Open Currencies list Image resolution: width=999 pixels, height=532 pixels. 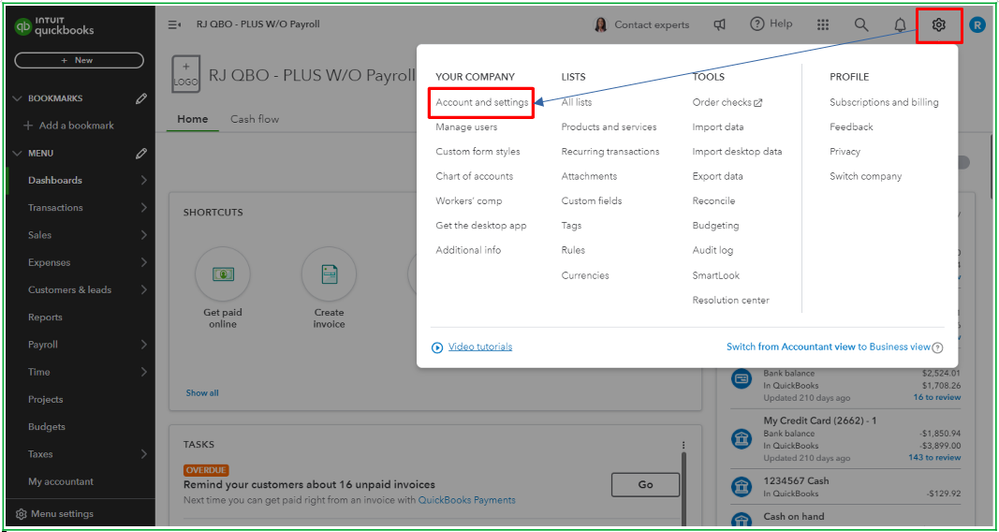585,275
